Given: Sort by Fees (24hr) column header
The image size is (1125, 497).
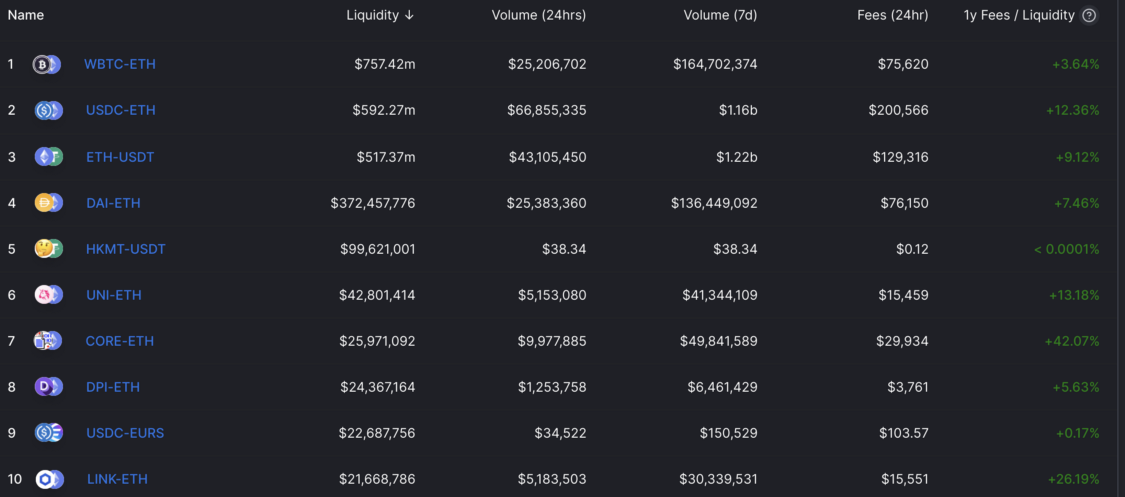Looking at the screenshot, I should (x=893, y=15).
